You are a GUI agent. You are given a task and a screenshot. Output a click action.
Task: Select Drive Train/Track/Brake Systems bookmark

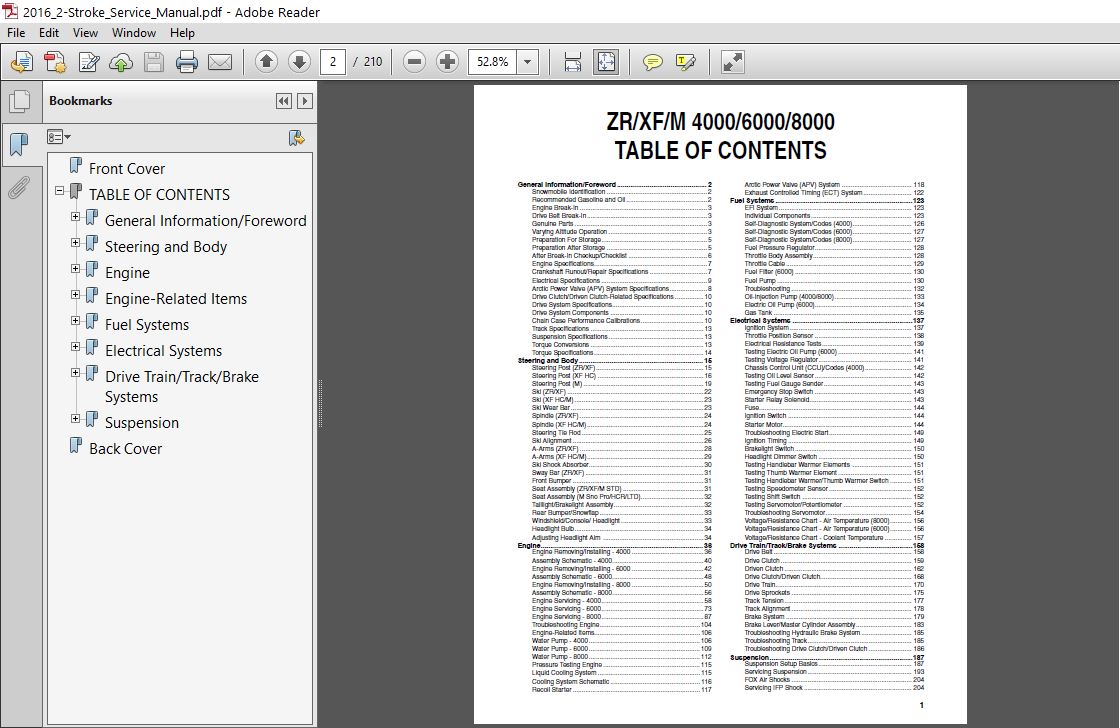coord(181,387)
